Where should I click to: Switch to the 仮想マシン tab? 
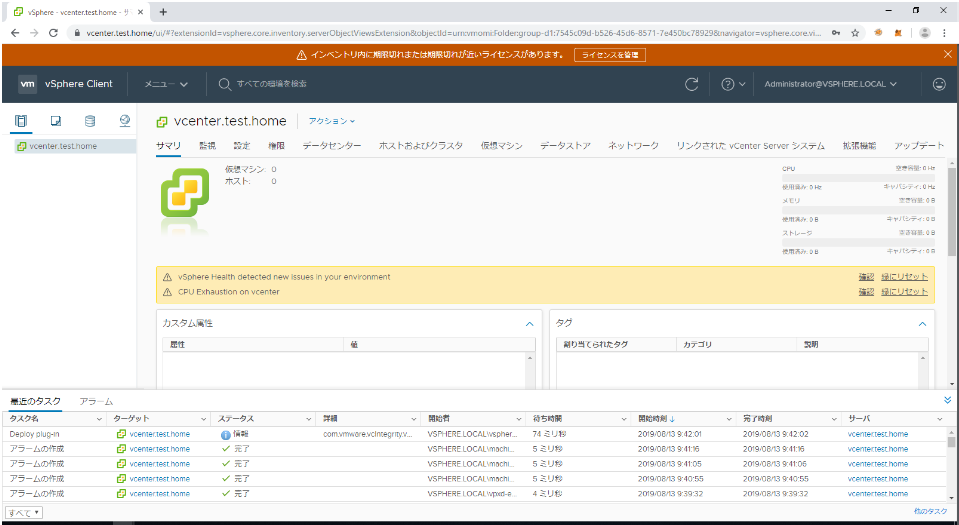pyautogui.click(x=502, y=146)
